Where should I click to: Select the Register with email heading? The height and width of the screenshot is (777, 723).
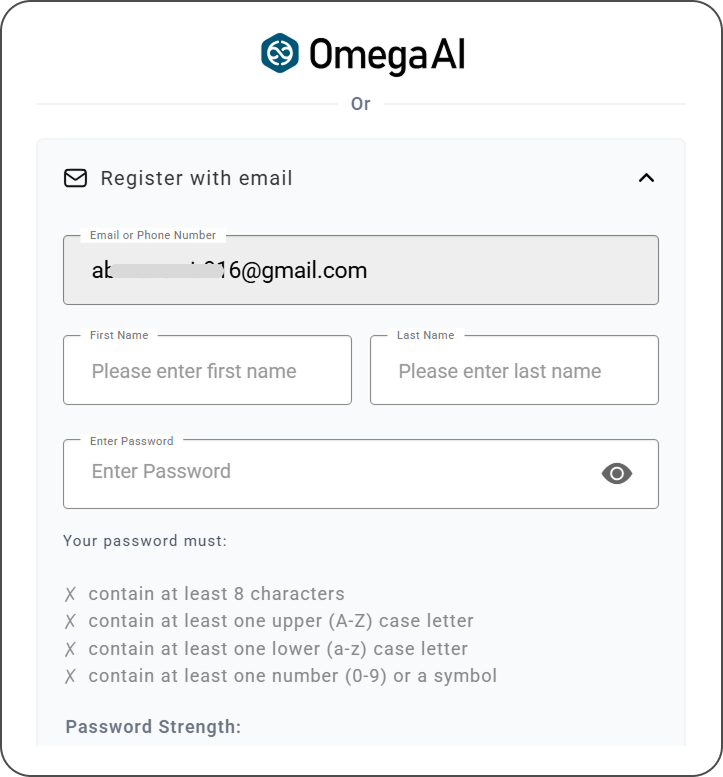point(196,178)
